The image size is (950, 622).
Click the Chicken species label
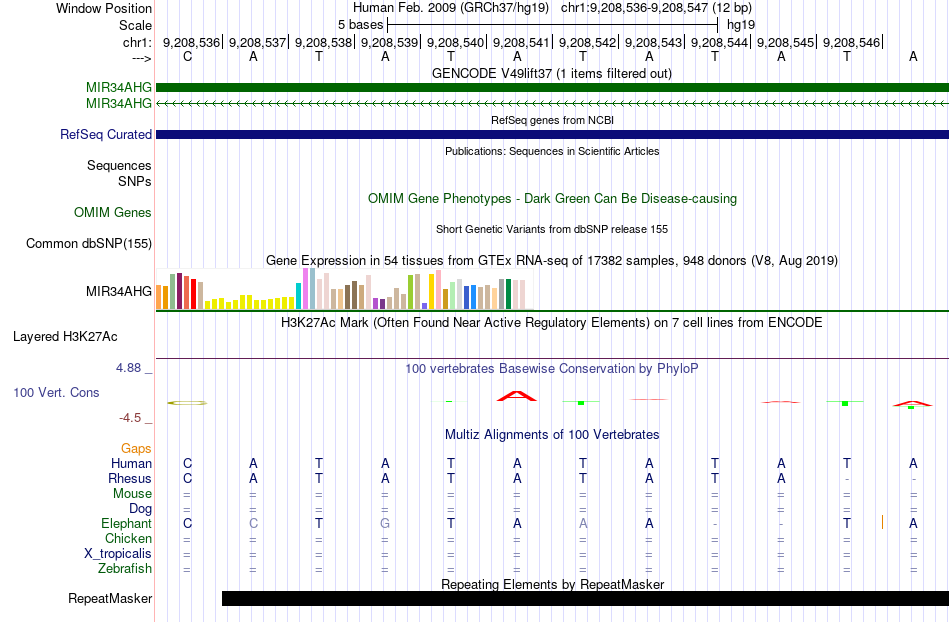pyautogui.click(x=128, y=538)
